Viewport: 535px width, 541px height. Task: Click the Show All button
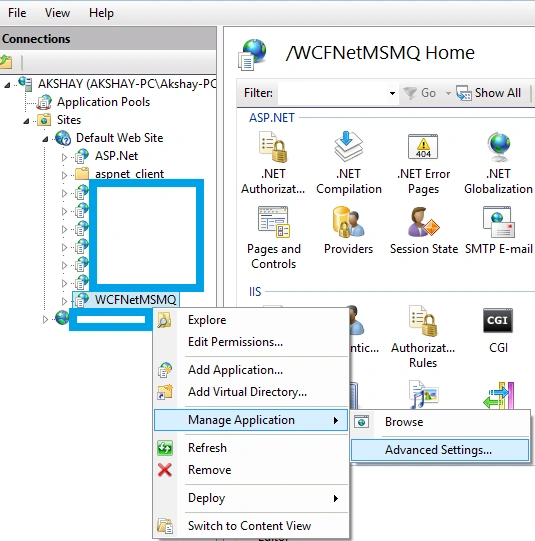pos(488,93)
